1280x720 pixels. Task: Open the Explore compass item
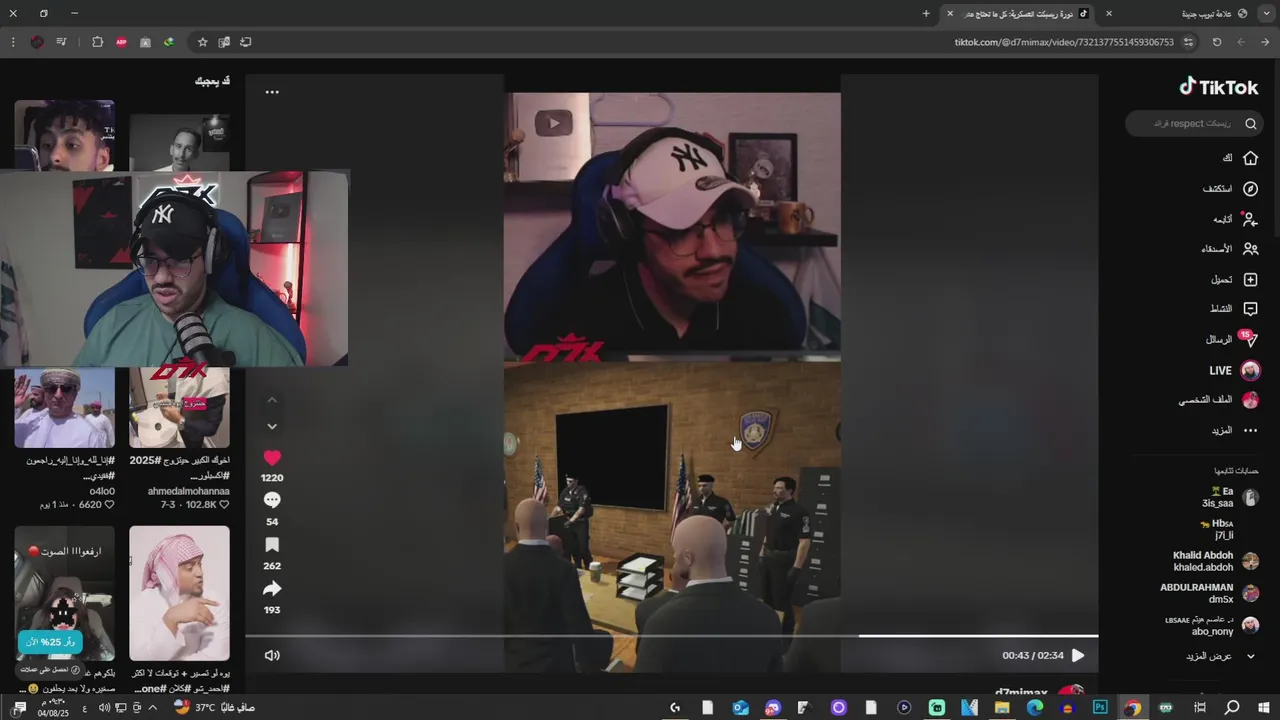[x=1250, y=188]
